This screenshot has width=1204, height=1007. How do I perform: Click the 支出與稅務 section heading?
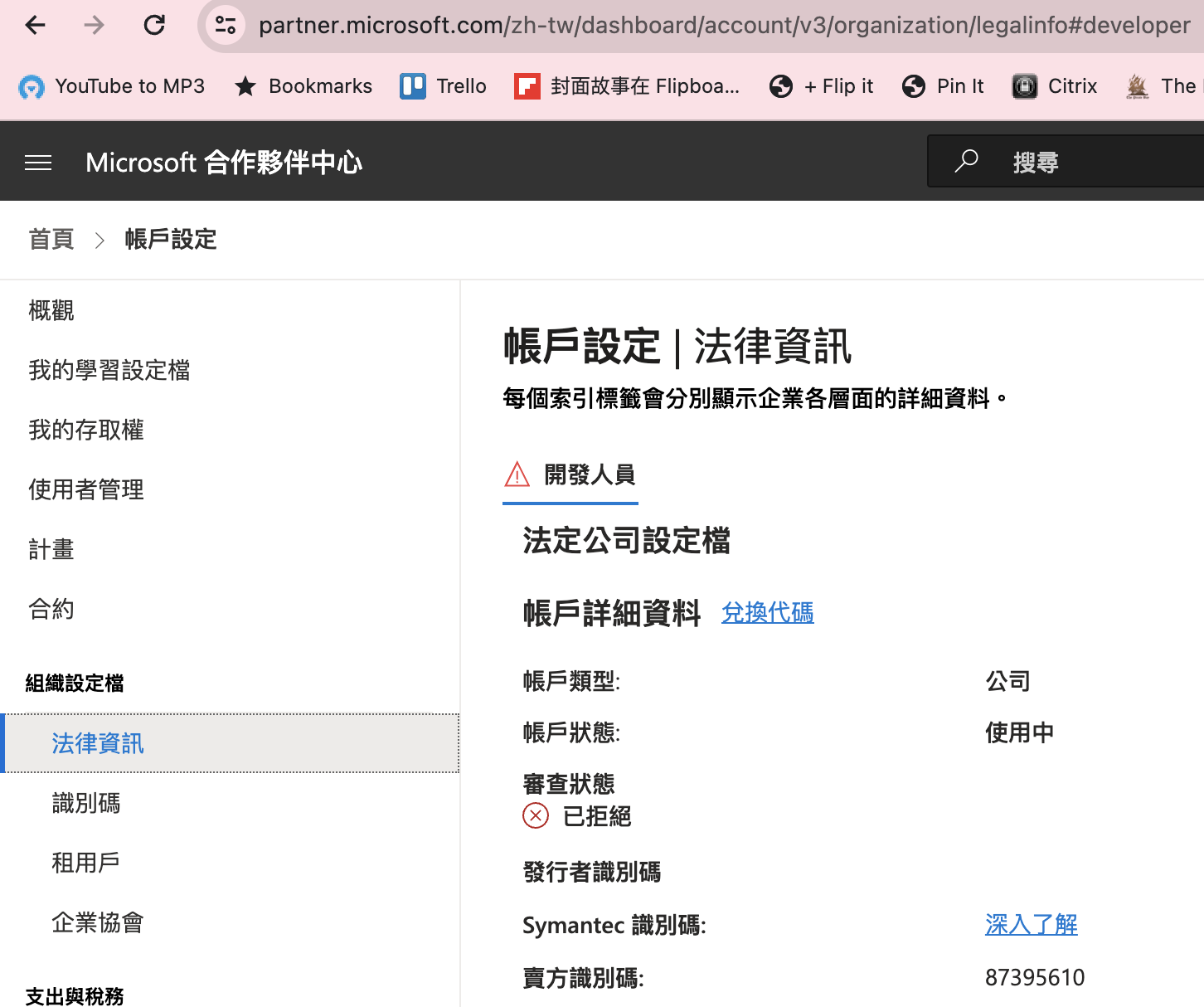click(x=75, y=996)
